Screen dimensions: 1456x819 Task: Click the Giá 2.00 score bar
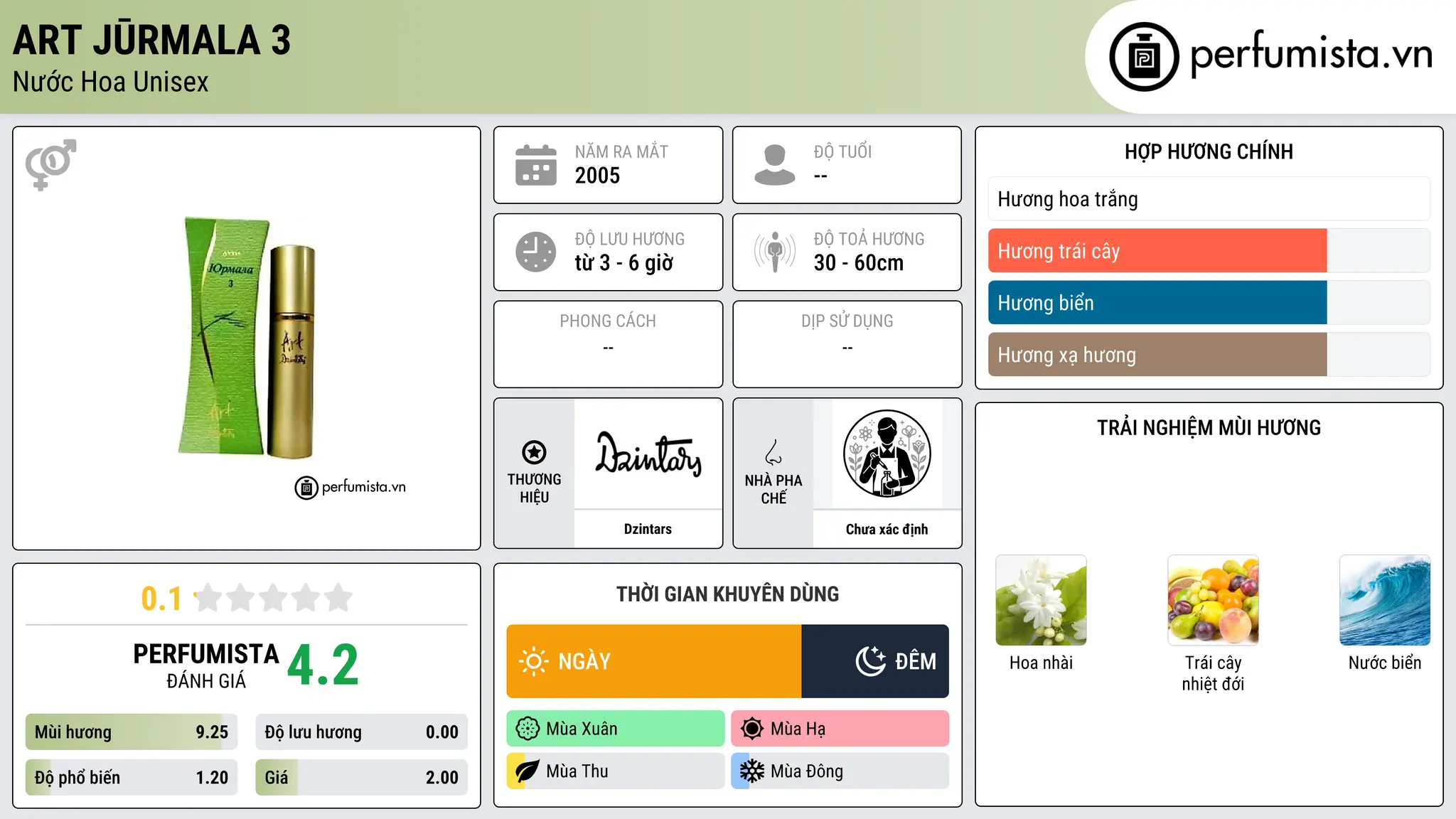[x=361, y=778]
